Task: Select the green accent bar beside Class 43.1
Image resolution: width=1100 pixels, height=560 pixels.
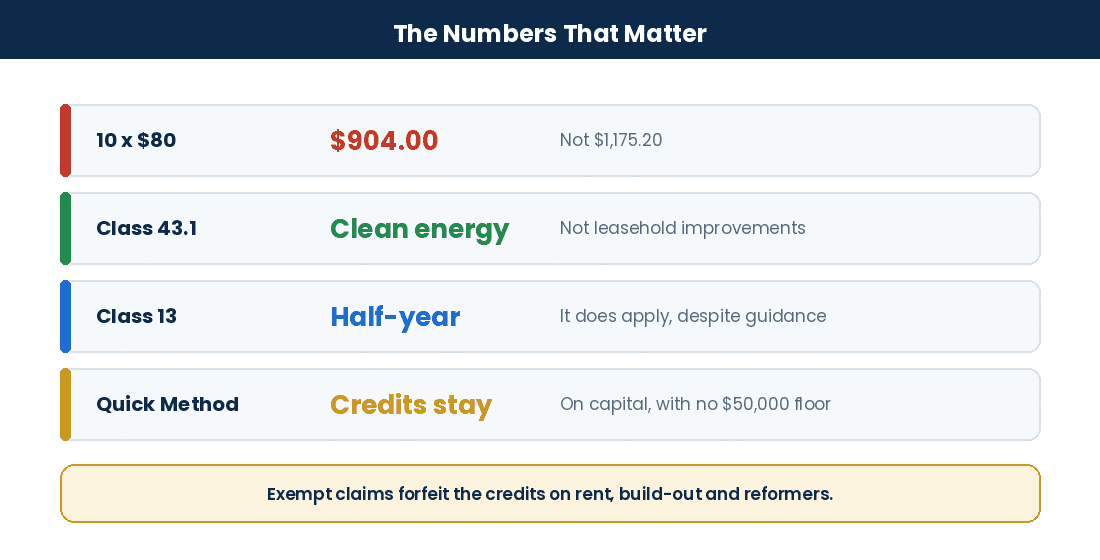Action: [x=65, y=229]
